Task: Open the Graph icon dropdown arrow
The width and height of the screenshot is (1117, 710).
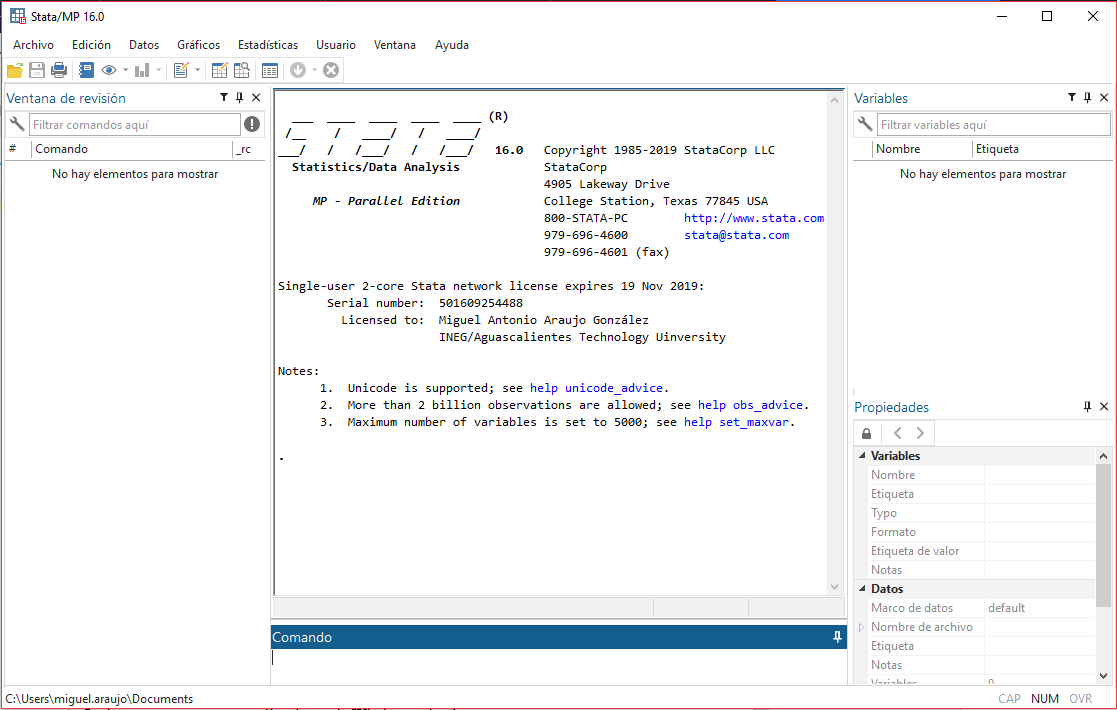Action: tap(158, 70)
